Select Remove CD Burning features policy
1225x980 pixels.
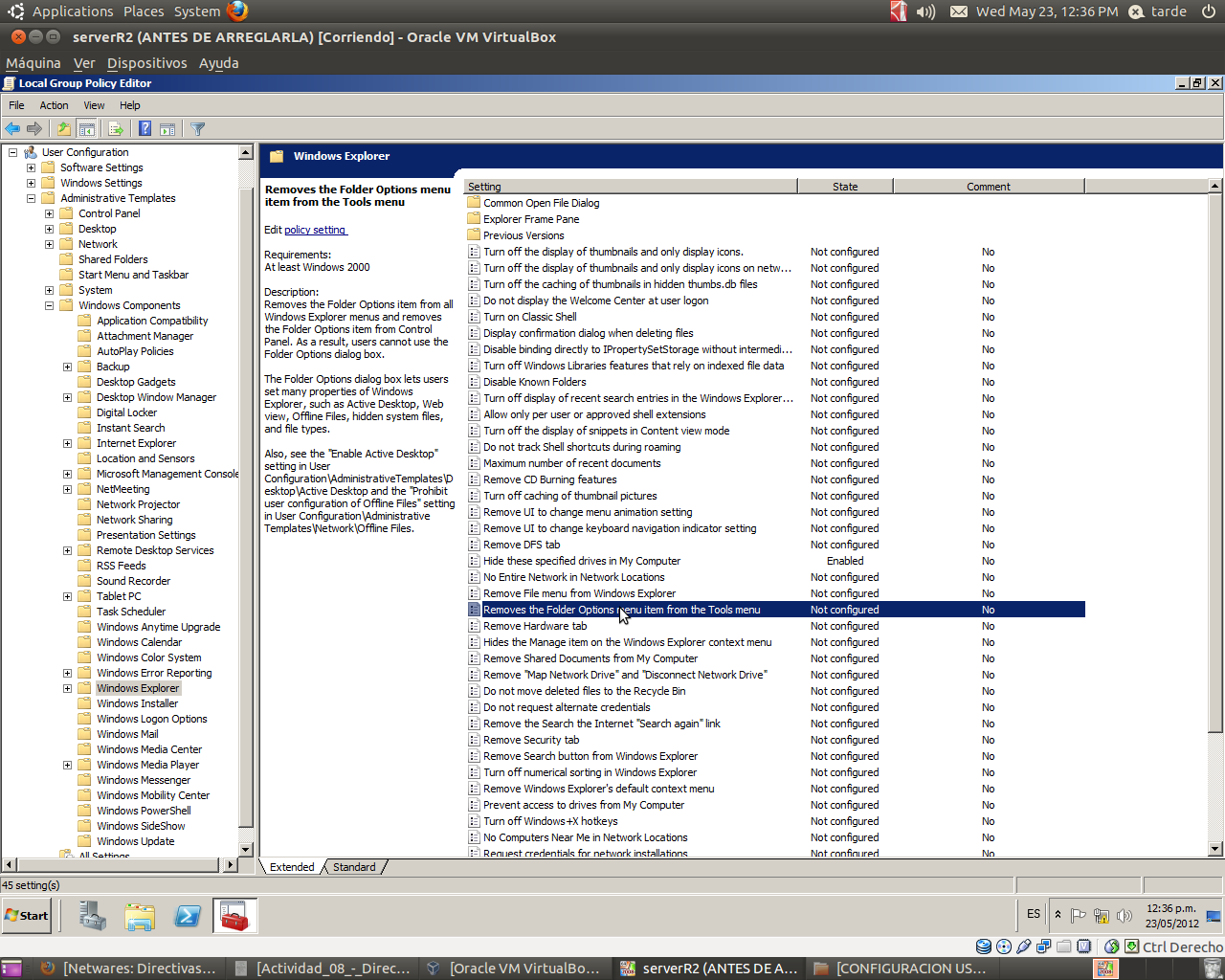click(549, 479)
